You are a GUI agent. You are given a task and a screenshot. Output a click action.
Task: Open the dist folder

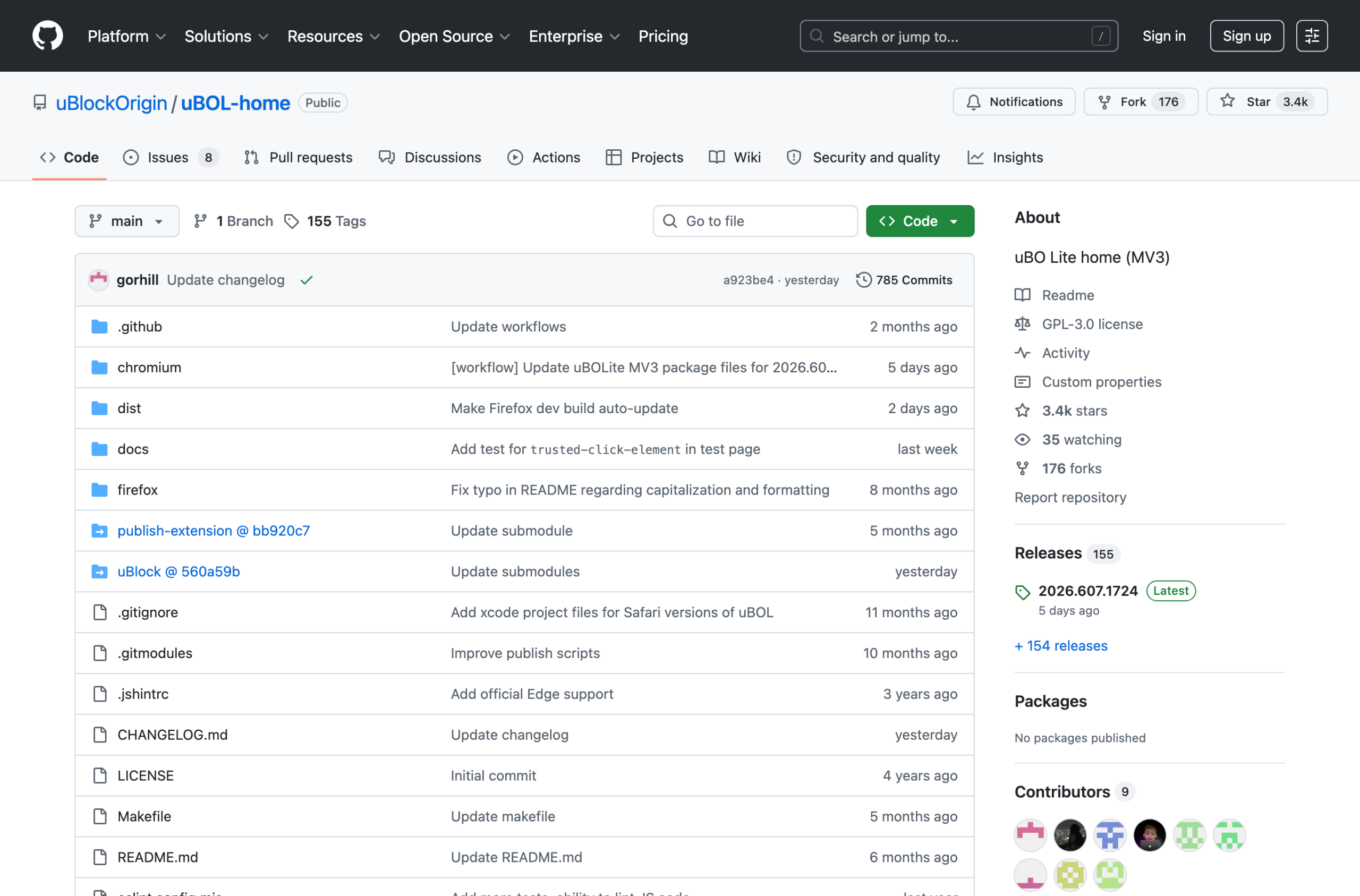pos(129,408)
